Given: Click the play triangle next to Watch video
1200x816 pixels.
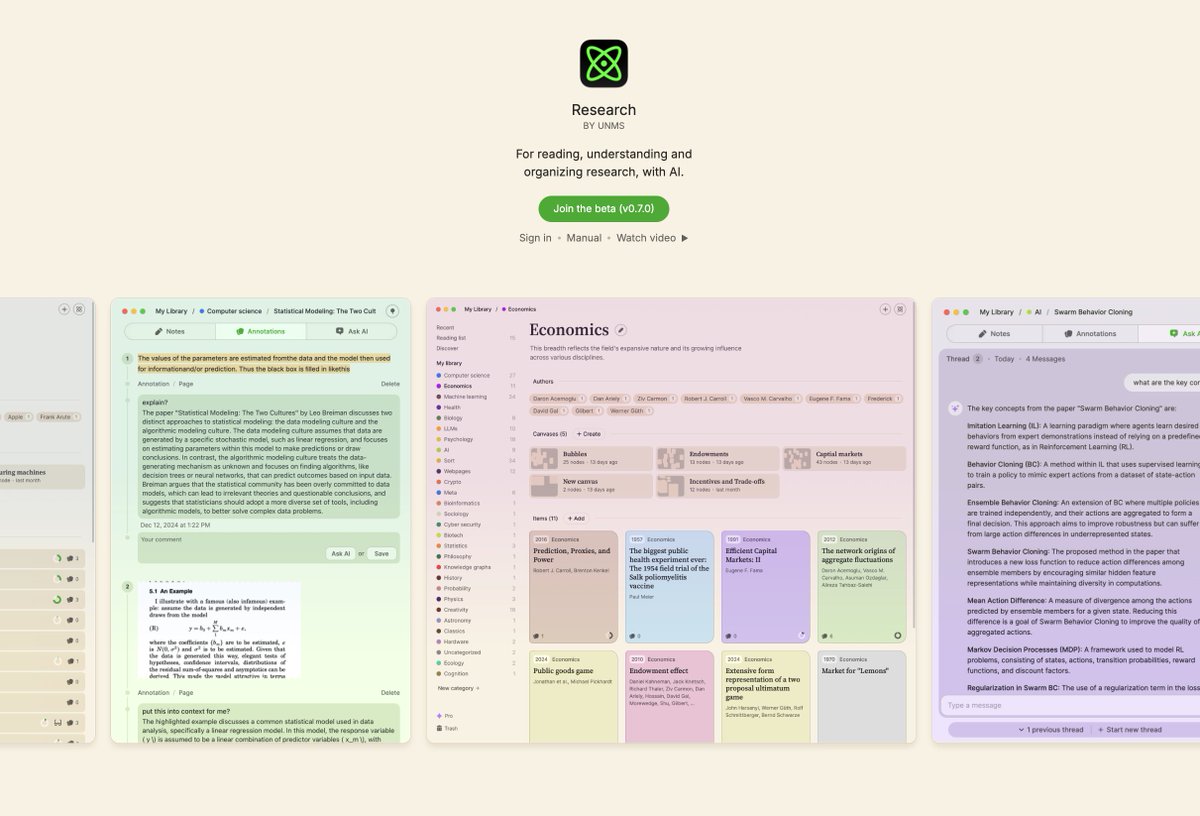Looking at the screenshot, I should pyautogui.click(x=686, y=238).
